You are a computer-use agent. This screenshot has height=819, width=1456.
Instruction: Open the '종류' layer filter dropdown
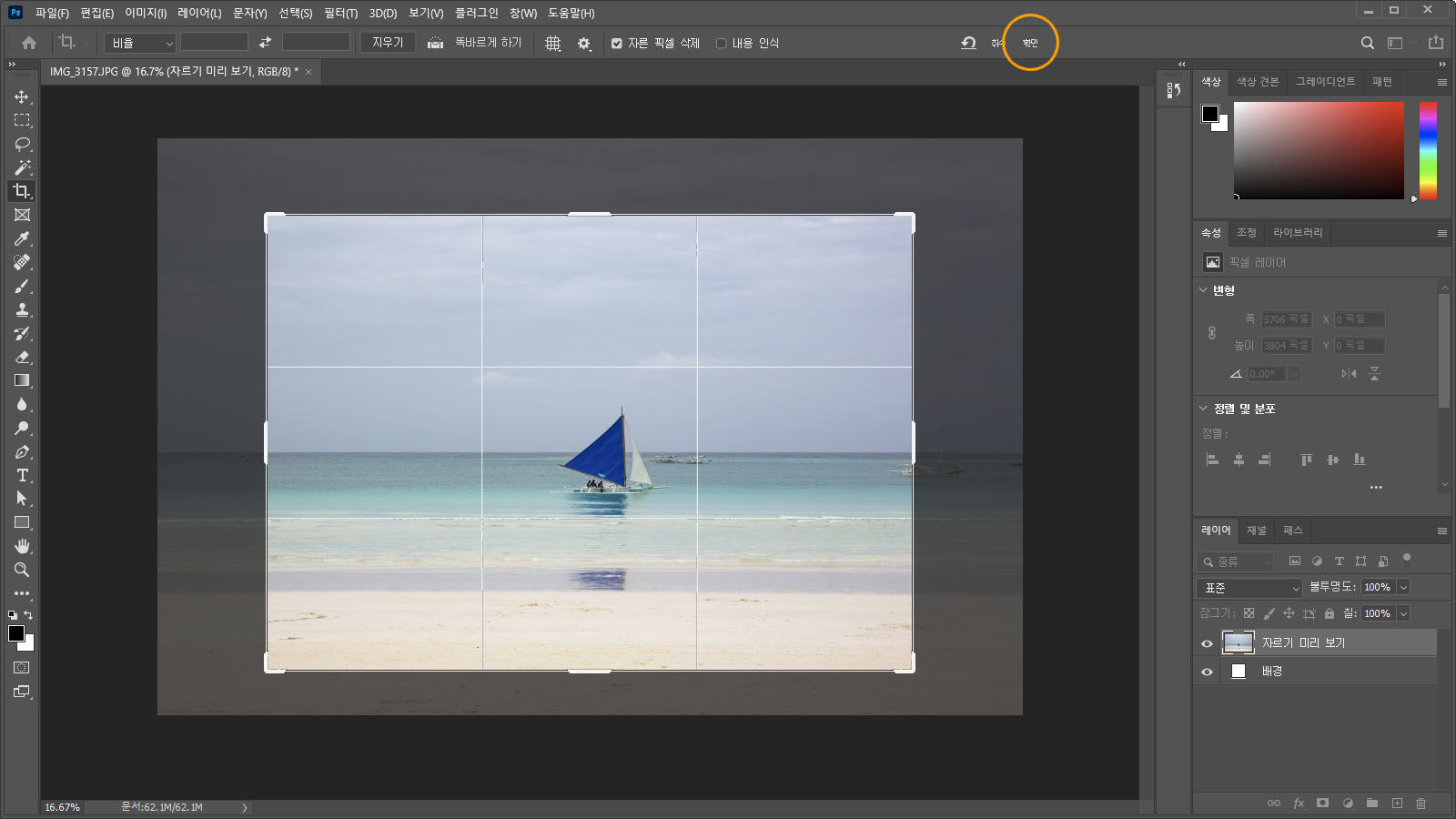coord(1235,561)
